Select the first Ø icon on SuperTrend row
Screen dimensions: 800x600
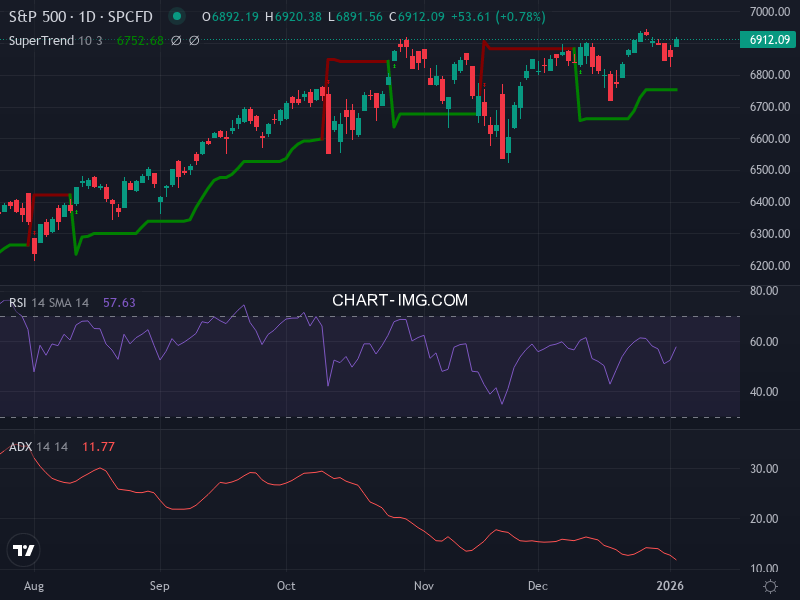176,41
